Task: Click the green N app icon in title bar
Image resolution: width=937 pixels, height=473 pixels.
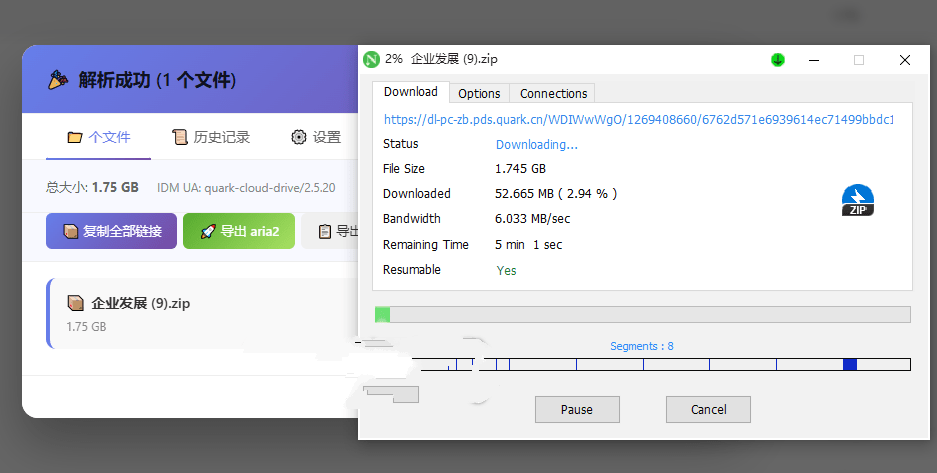Action: 372,60
